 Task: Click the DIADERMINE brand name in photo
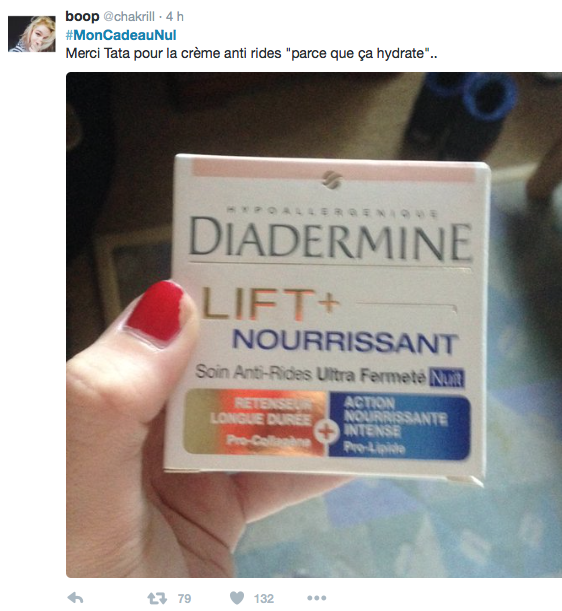[x=330, y=239]
